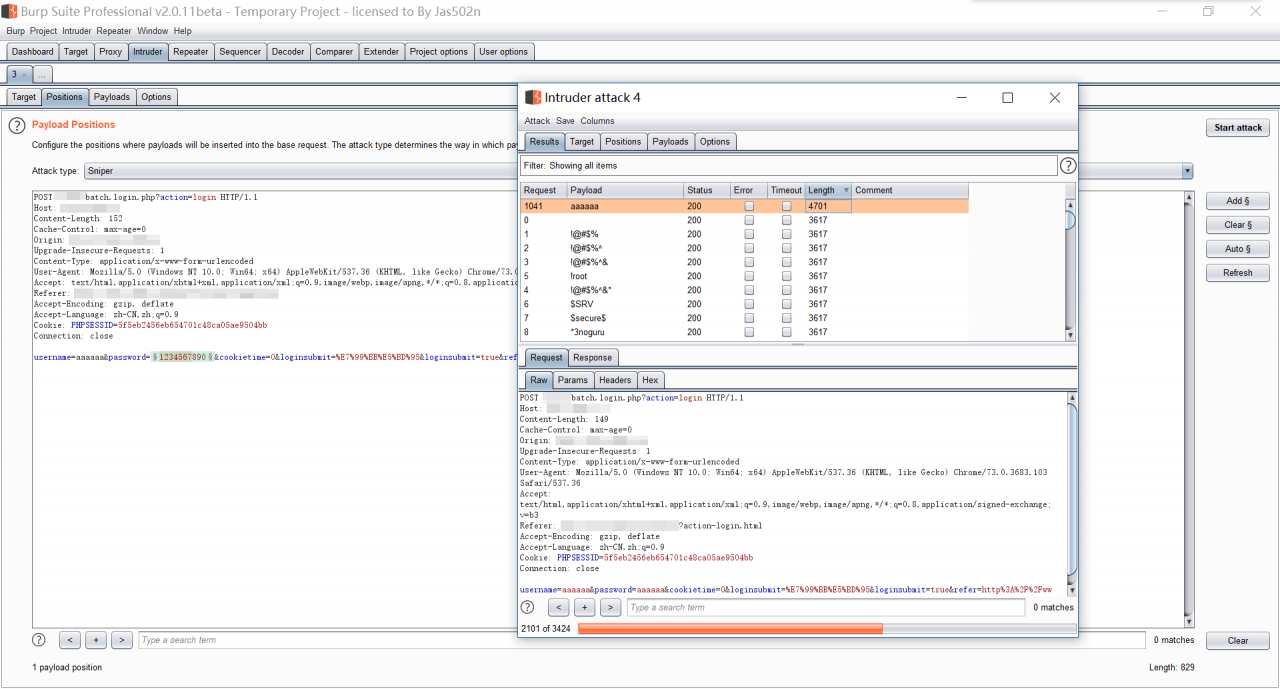Click the Burp logo in Intruder attack window
This screenshot has height=689, width=1280.
coord(532,98)
